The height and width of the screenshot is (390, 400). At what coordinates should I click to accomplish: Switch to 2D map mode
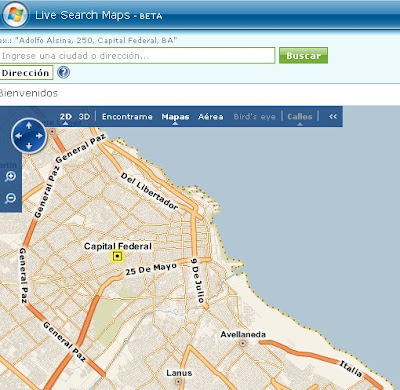(66, 117)
